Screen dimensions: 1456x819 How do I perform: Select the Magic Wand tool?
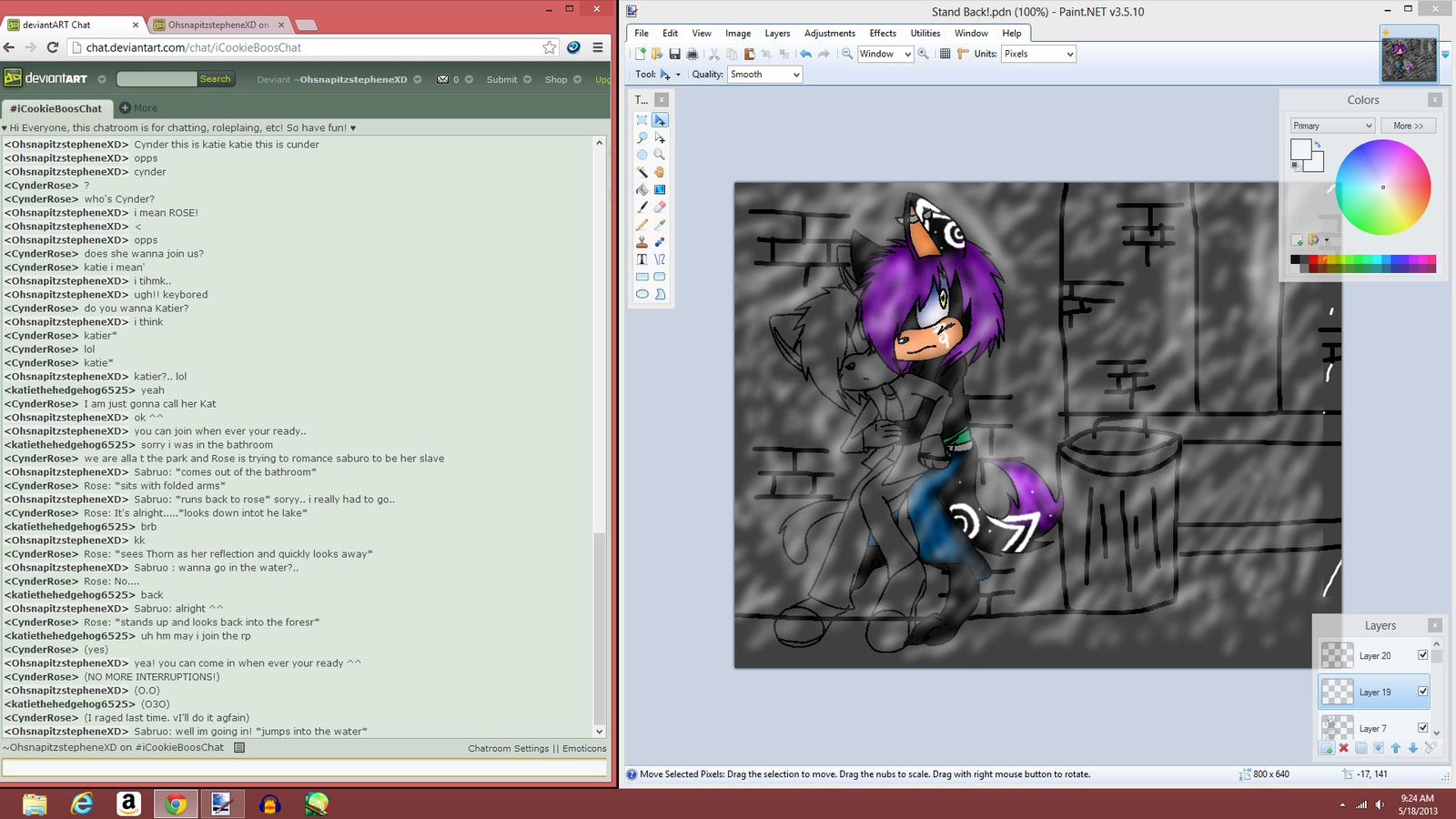642,172
